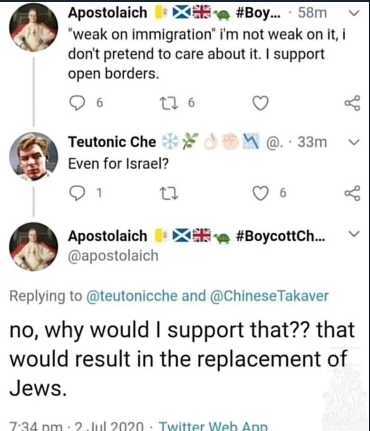Screen dimensions: 370x431
Task: Open the 58m timestamp on the first tweet
Action: tap(312, 13)
